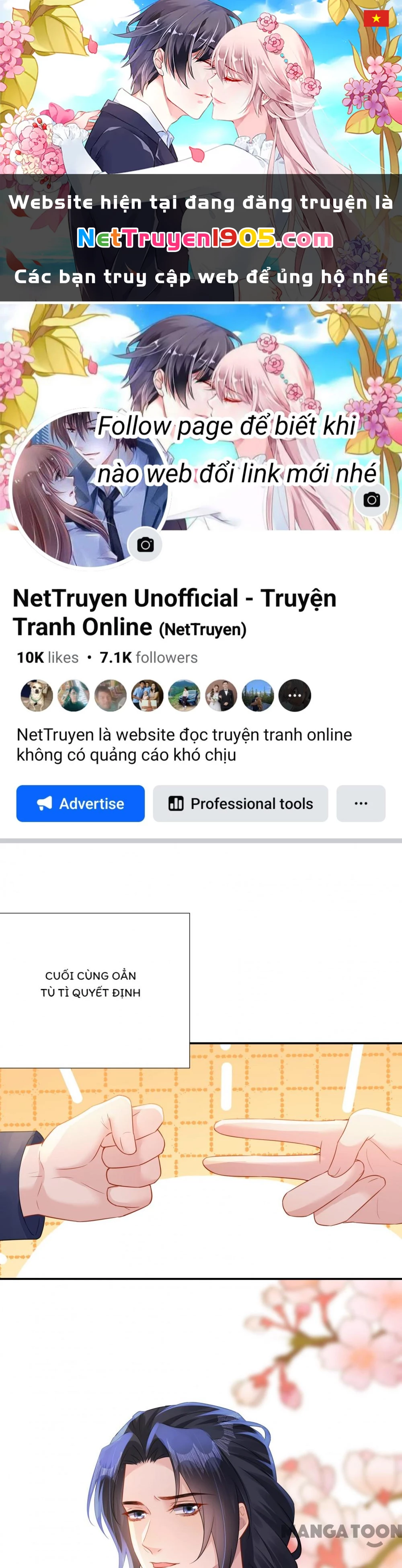
Task: Click the 7.1K followers count
Action: (x=149, y=657)
